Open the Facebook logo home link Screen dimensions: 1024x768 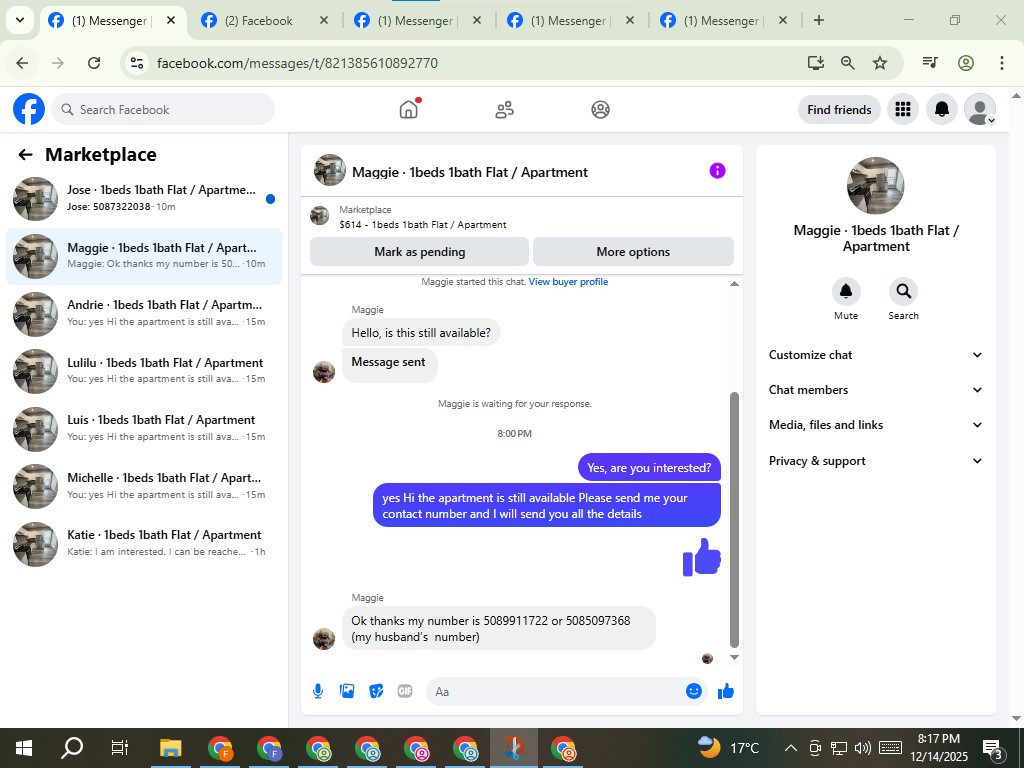tap(29, 109)
